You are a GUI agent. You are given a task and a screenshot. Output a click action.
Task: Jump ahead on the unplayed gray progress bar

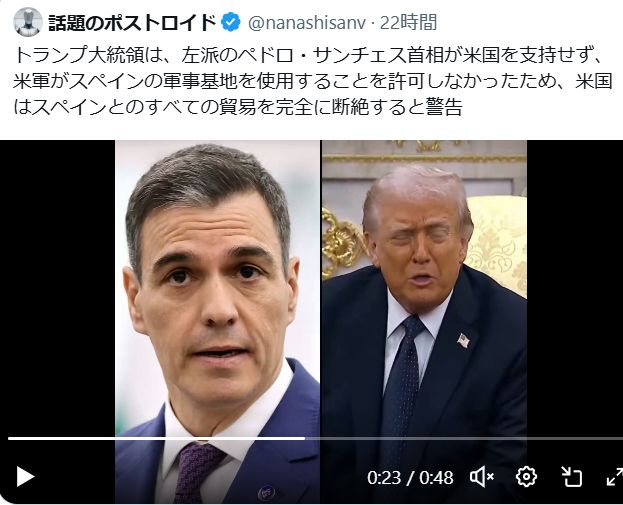click(x=464, y=439)
